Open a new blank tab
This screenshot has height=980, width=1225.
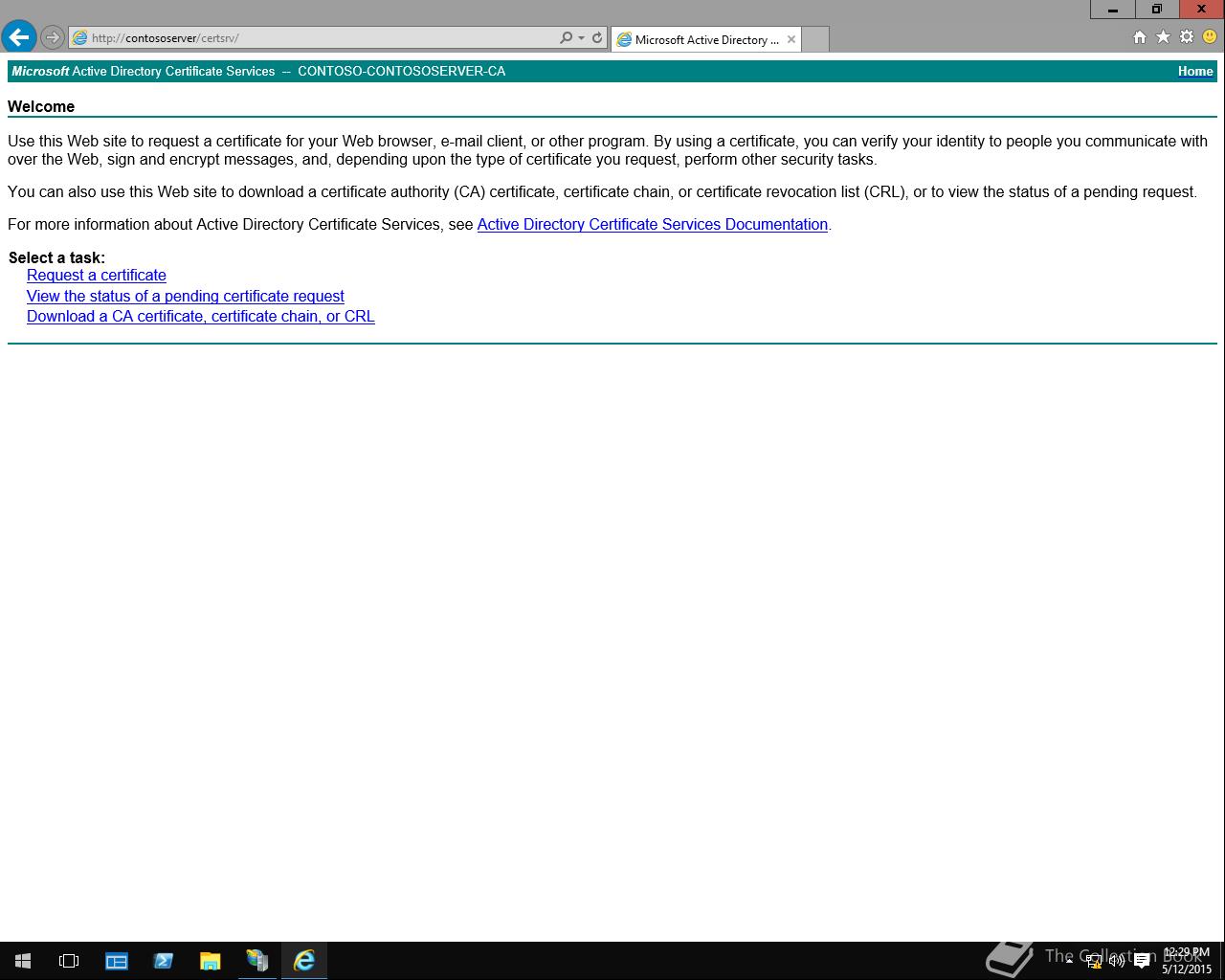click(x=814, y=39)
